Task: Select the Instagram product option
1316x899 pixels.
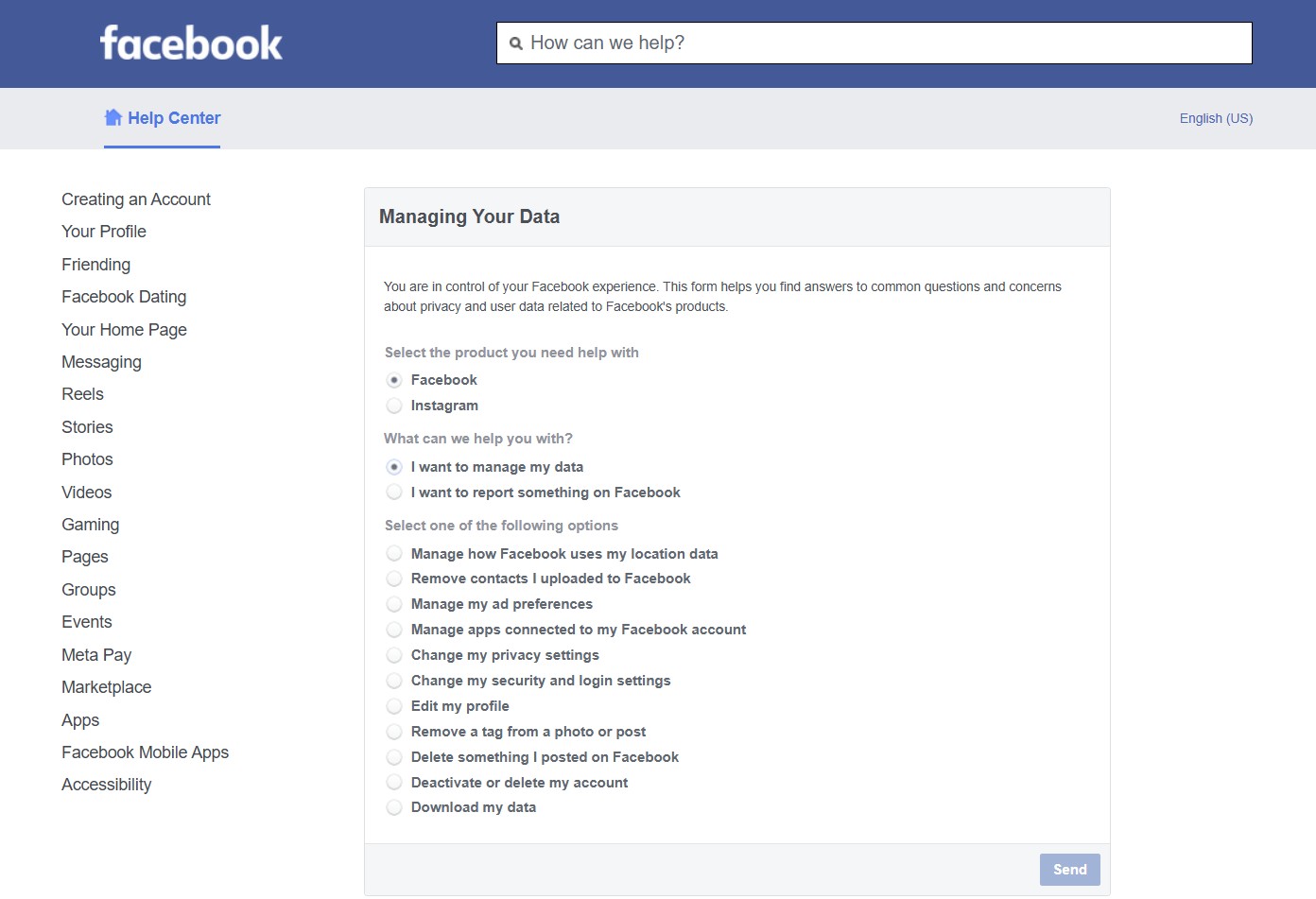Action: (x=394, y=406)
